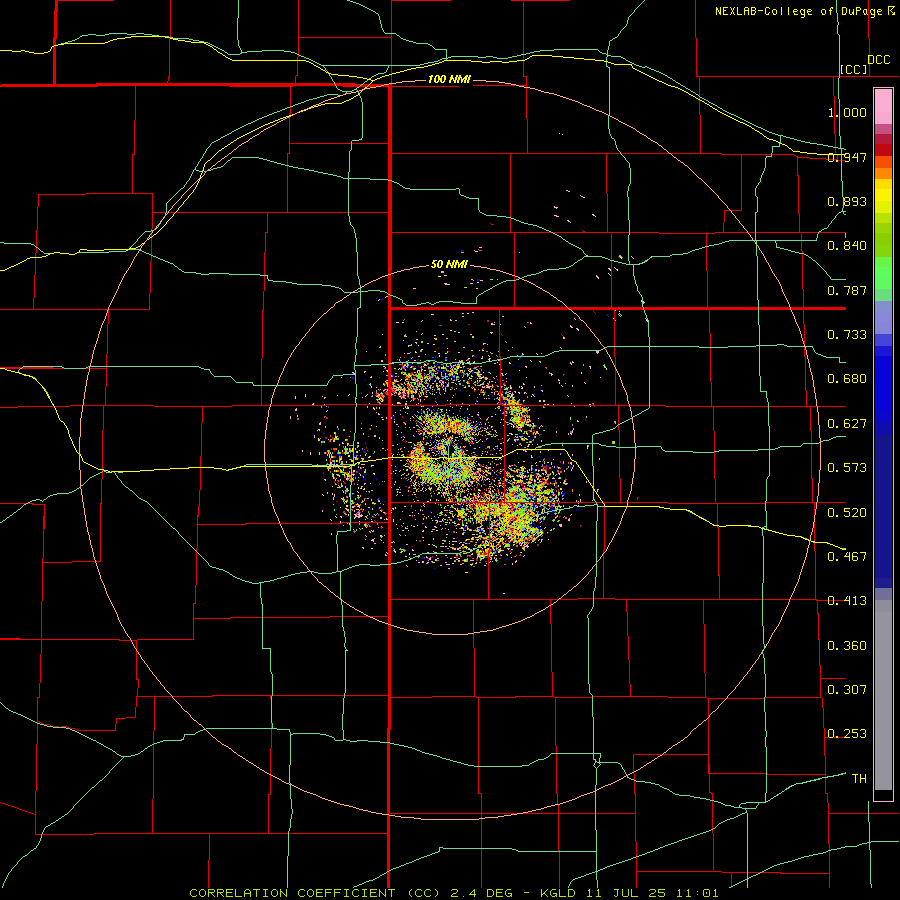Select the 0.360 scale value
Screen dimensions: 900x900
(x=847, y=646)
